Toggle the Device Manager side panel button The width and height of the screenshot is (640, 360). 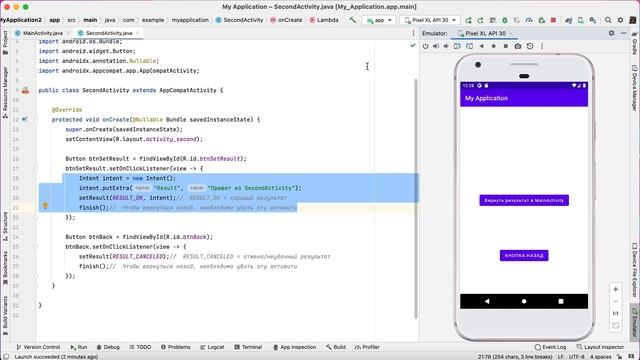click(635, 87)
